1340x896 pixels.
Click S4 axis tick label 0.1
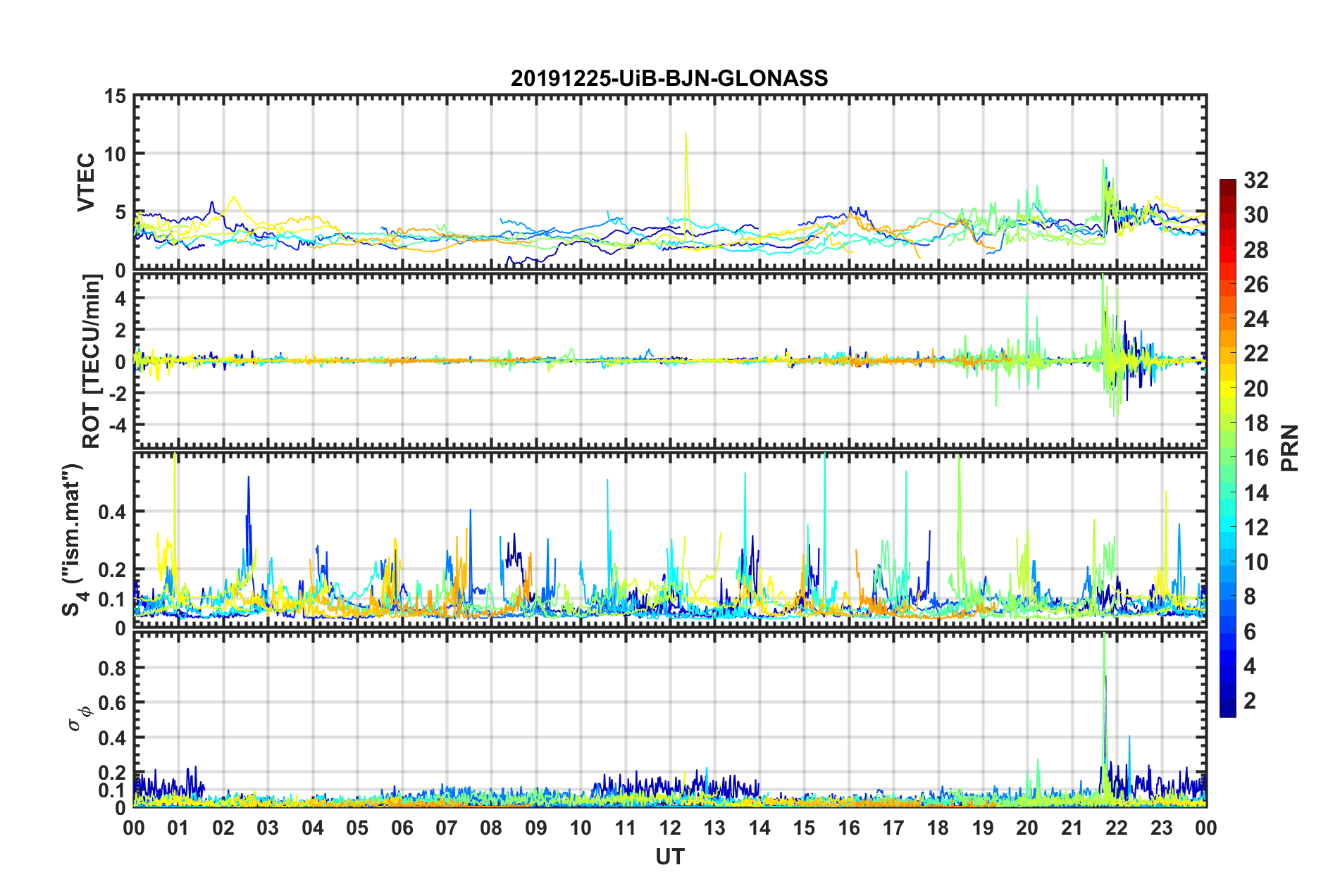point(112,599)
